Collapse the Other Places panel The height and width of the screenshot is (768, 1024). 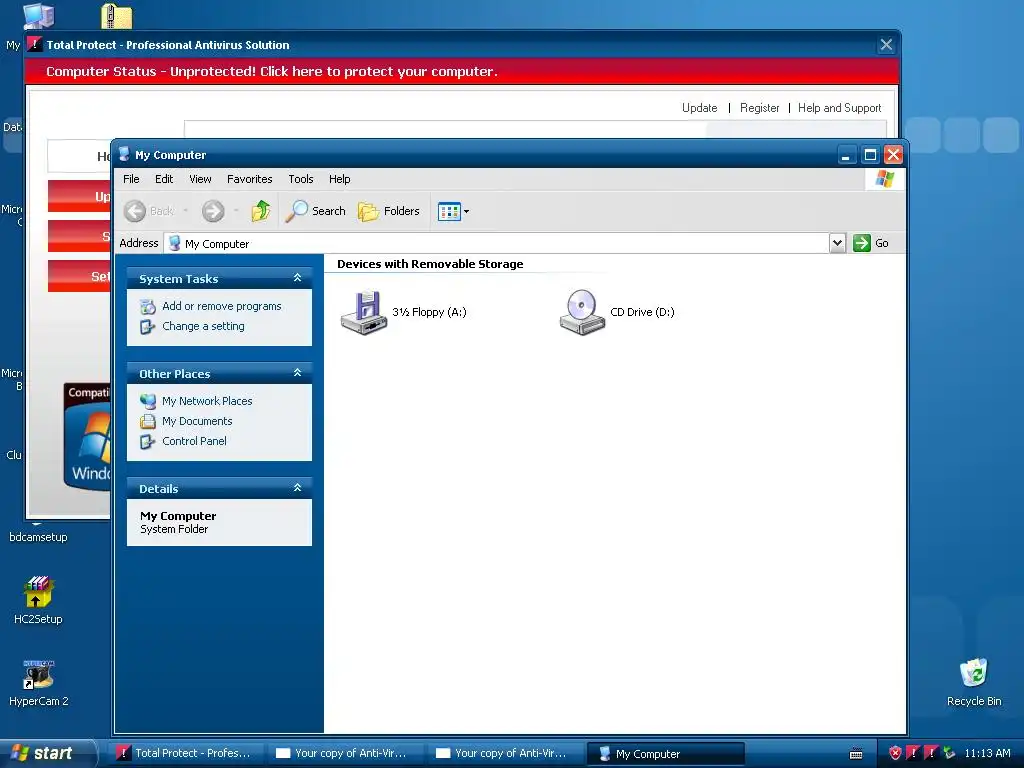pos(297,373)
